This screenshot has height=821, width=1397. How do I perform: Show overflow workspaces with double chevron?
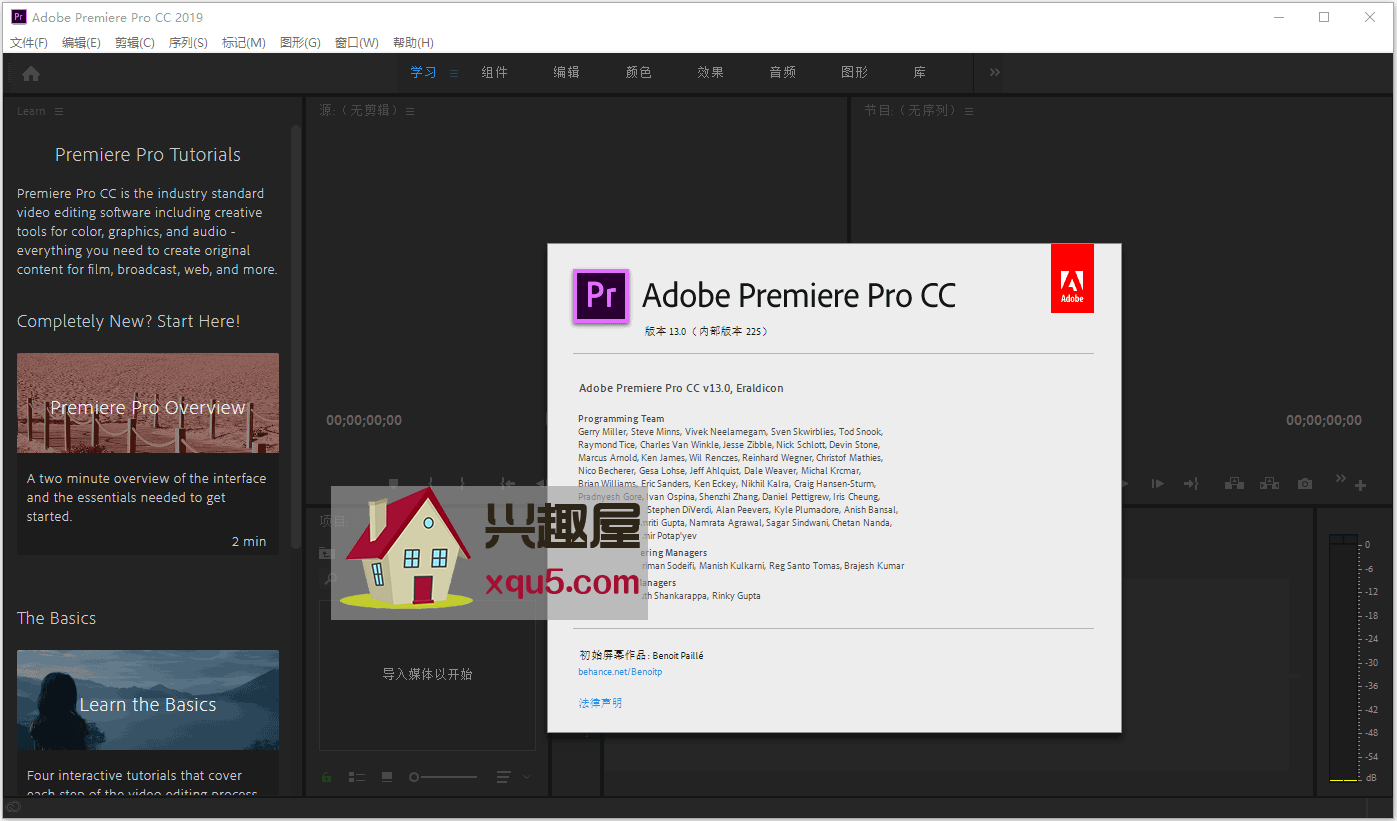(x=995, y=72)
